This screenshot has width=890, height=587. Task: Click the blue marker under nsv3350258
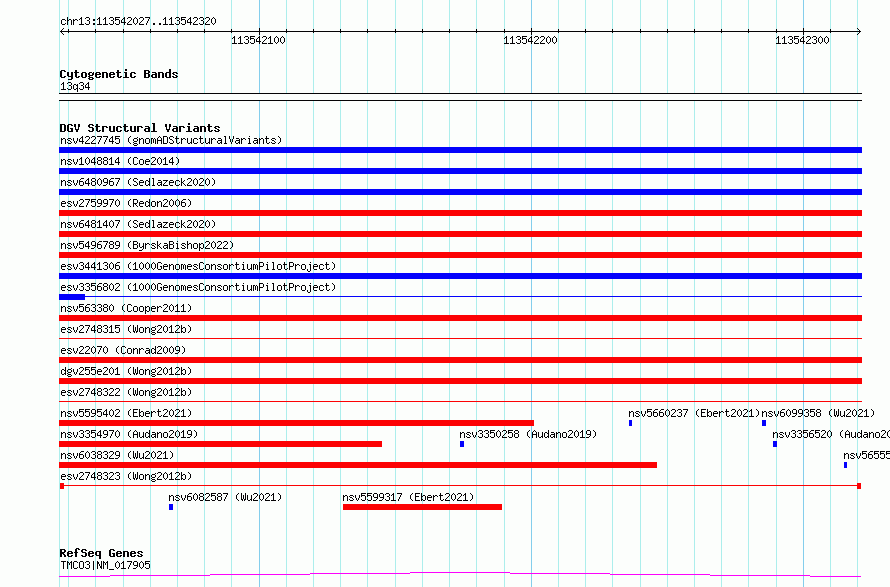coord(462,444)
